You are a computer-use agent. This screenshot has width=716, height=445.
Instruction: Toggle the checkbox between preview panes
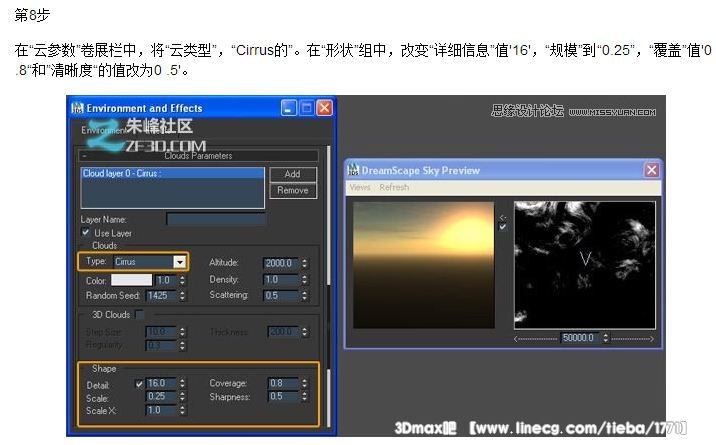(x=503, y=227)
